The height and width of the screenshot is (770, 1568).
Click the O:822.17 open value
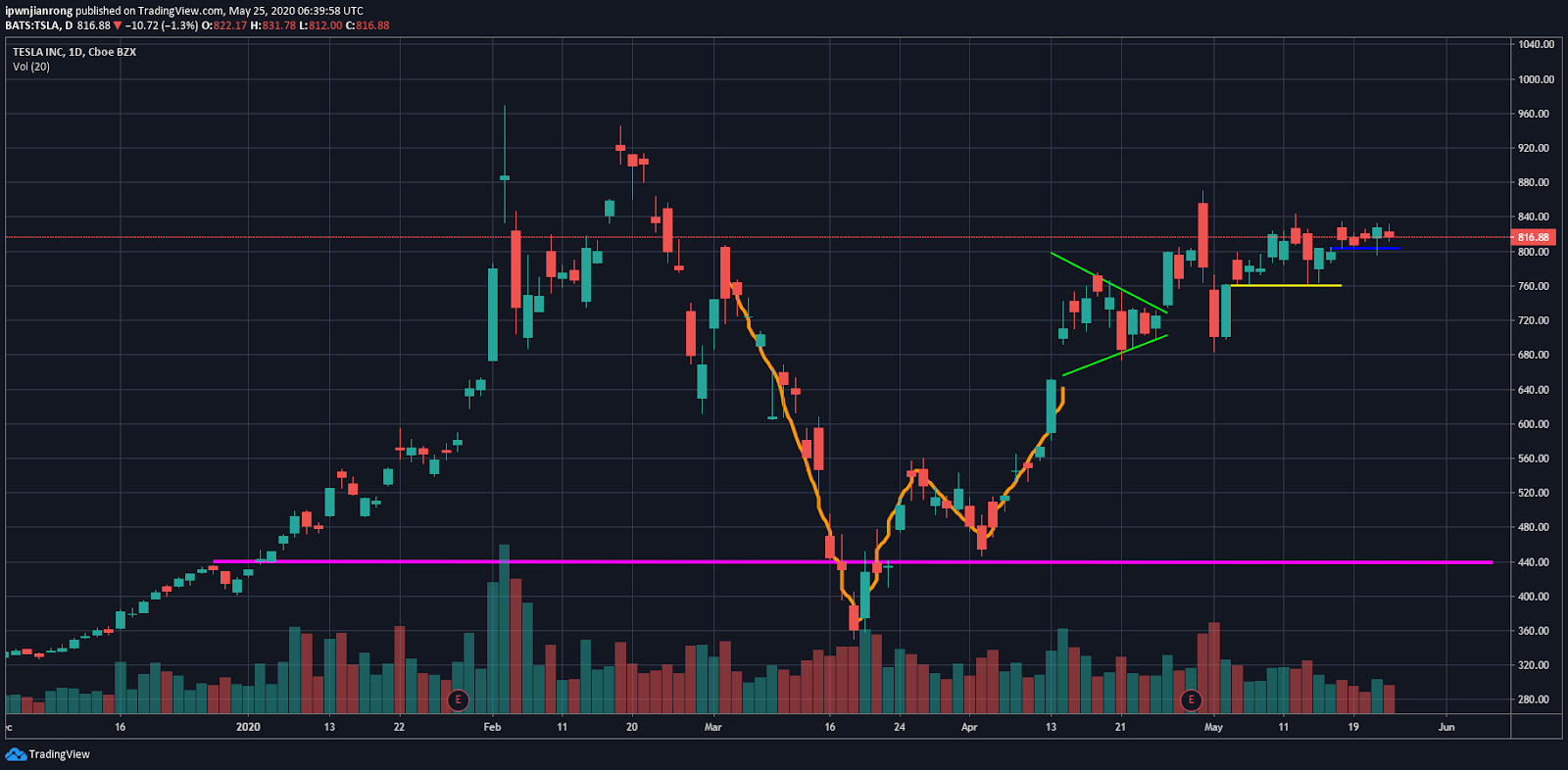click(x=224, y=25)
